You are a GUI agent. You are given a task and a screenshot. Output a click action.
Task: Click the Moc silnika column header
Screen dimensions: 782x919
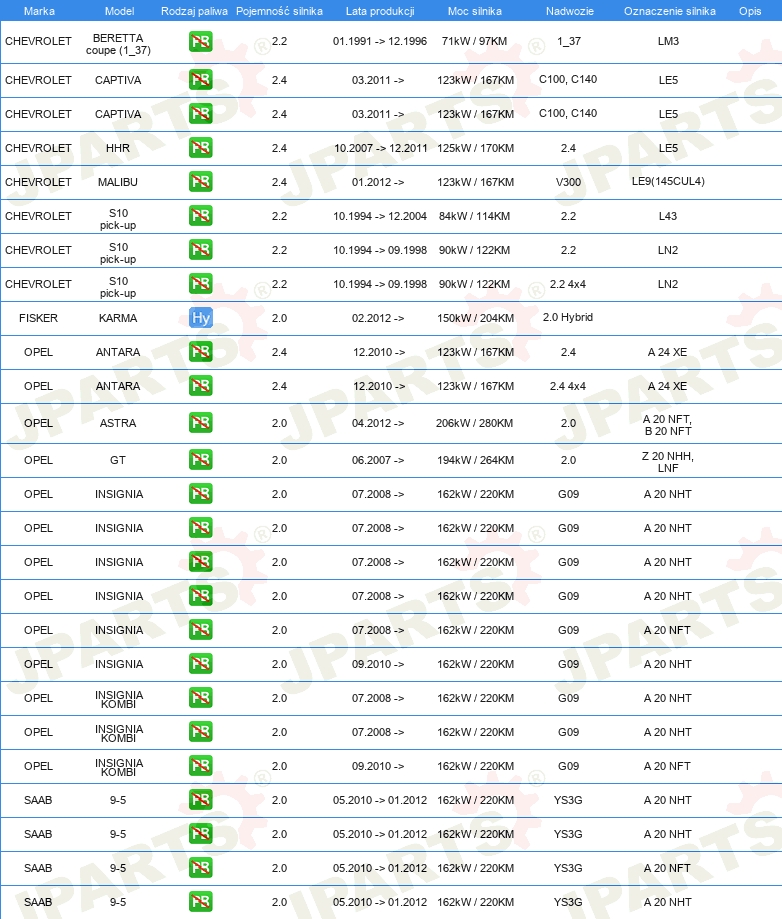point(475,11)
